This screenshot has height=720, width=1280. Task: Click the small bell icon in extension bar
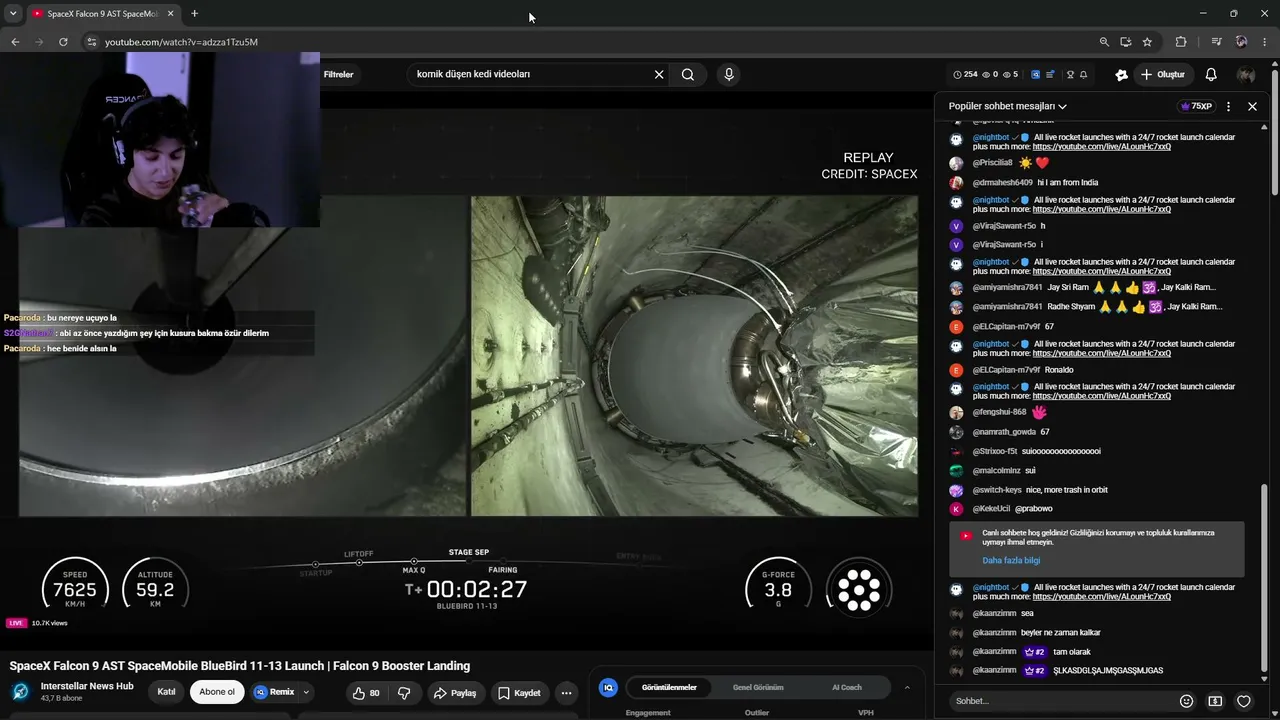1084,74
